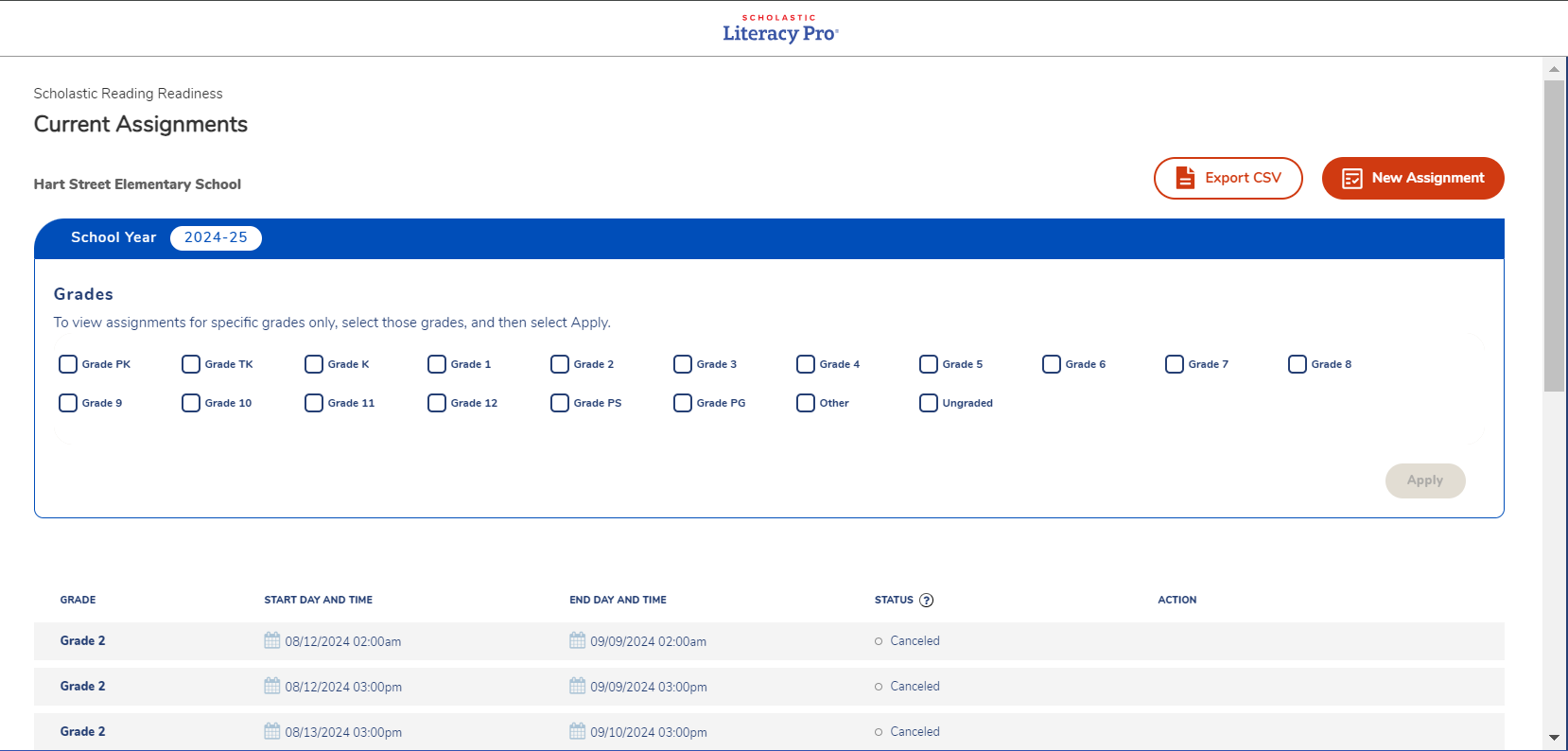Click the GRADE column header
This screenshot has width=1568, height=751.
(x=78, y=600)
